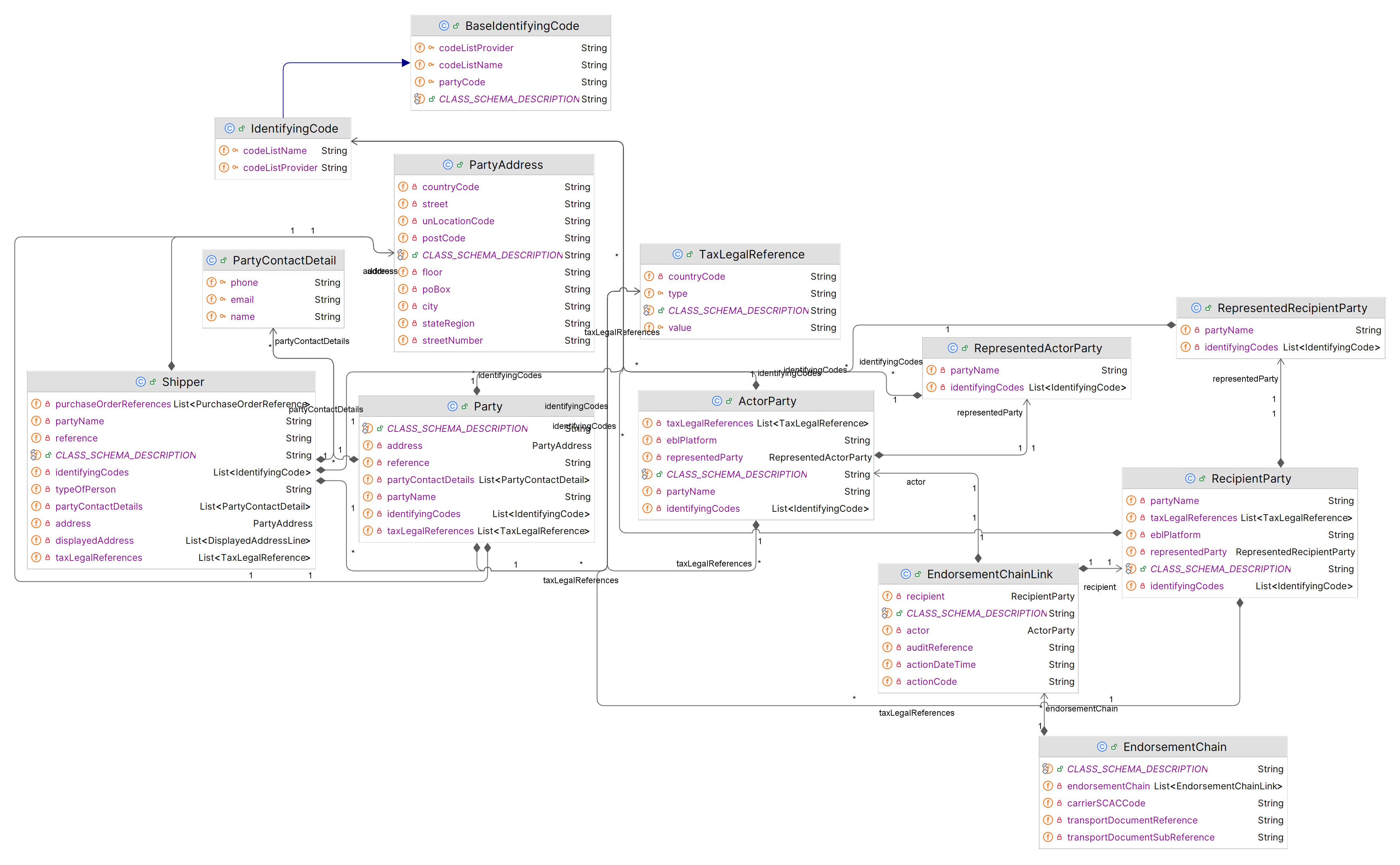This screenshot has width=1400, height=865.
Task: Click the class icon in Party header
Action: coord(452,406)
